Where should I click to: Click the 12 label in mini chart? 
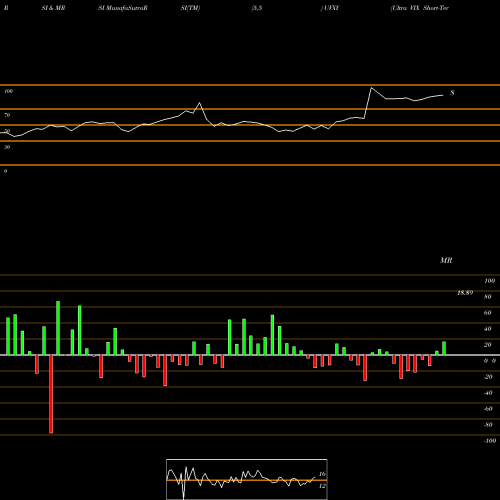coord(322,486)
